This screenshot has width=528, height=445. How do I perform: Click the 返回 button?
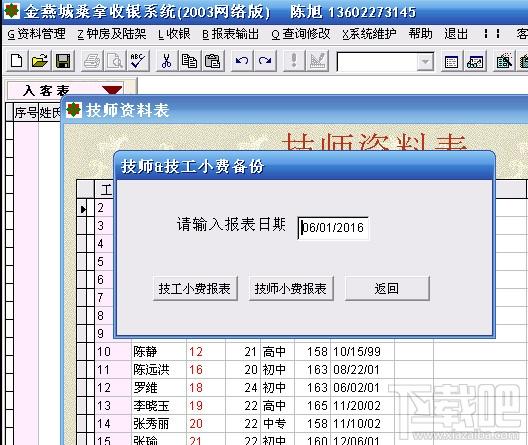(x=387, y=288)
